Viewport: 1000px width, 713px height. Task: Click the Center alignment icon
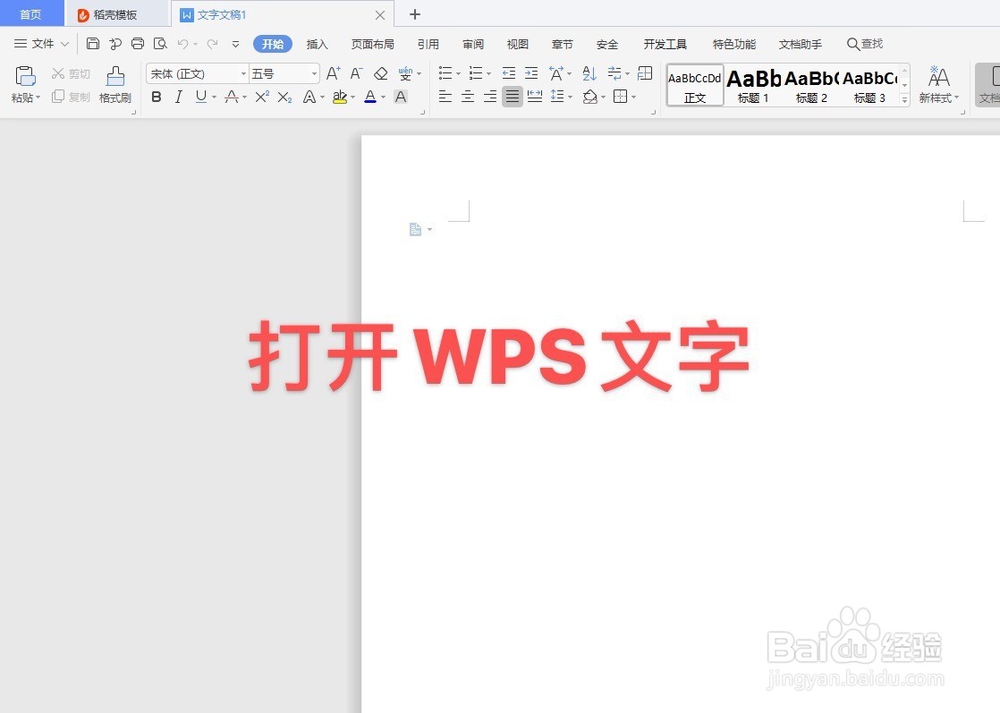(x=467, y=97)
